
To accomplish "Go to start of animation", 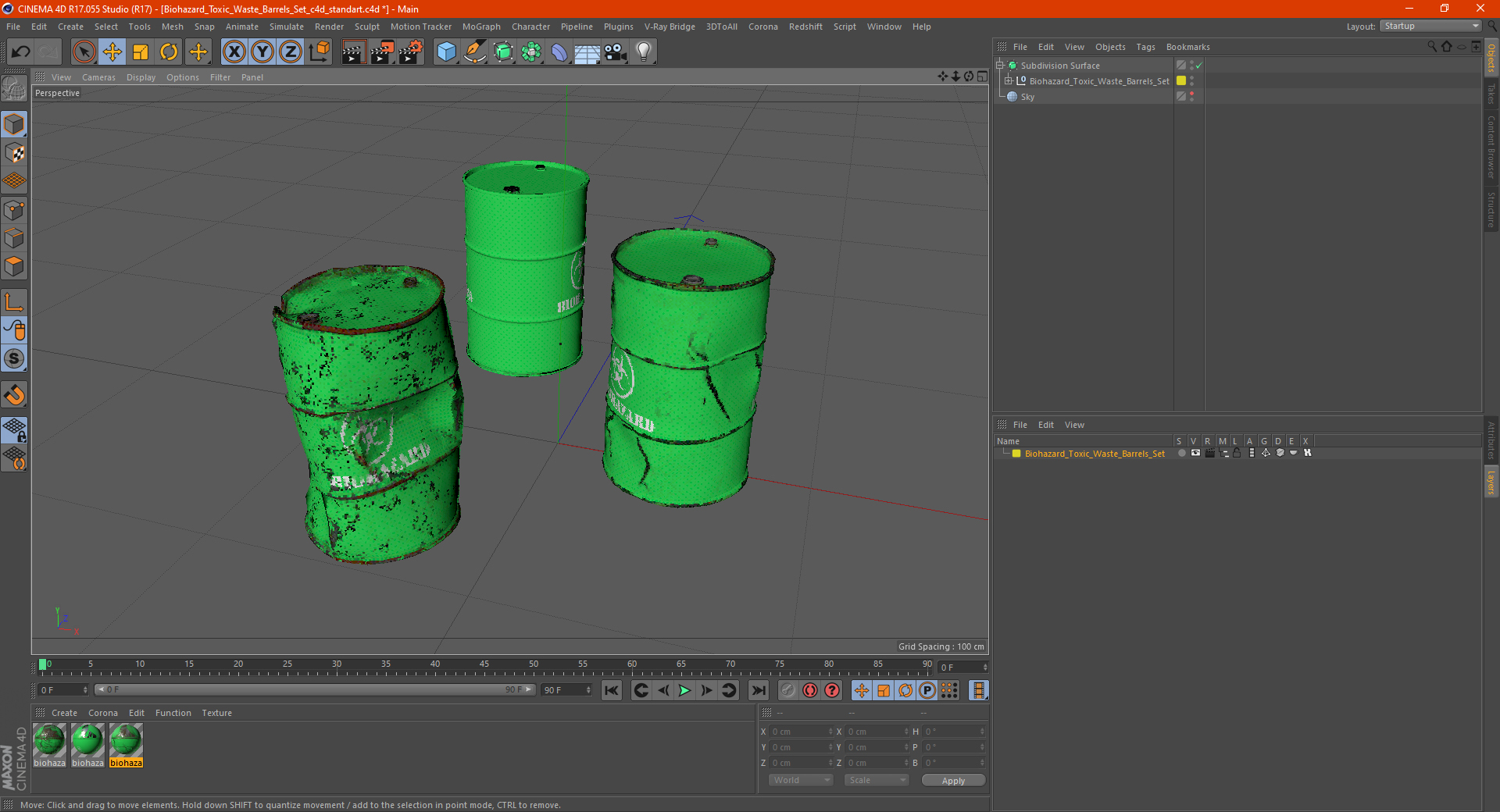I will tap(612, 690).
